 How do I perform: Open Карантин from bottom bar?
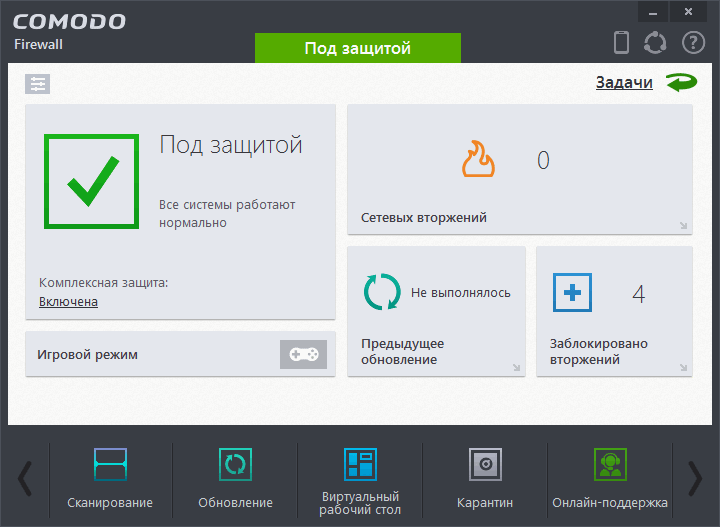click(x=485, y=479)
